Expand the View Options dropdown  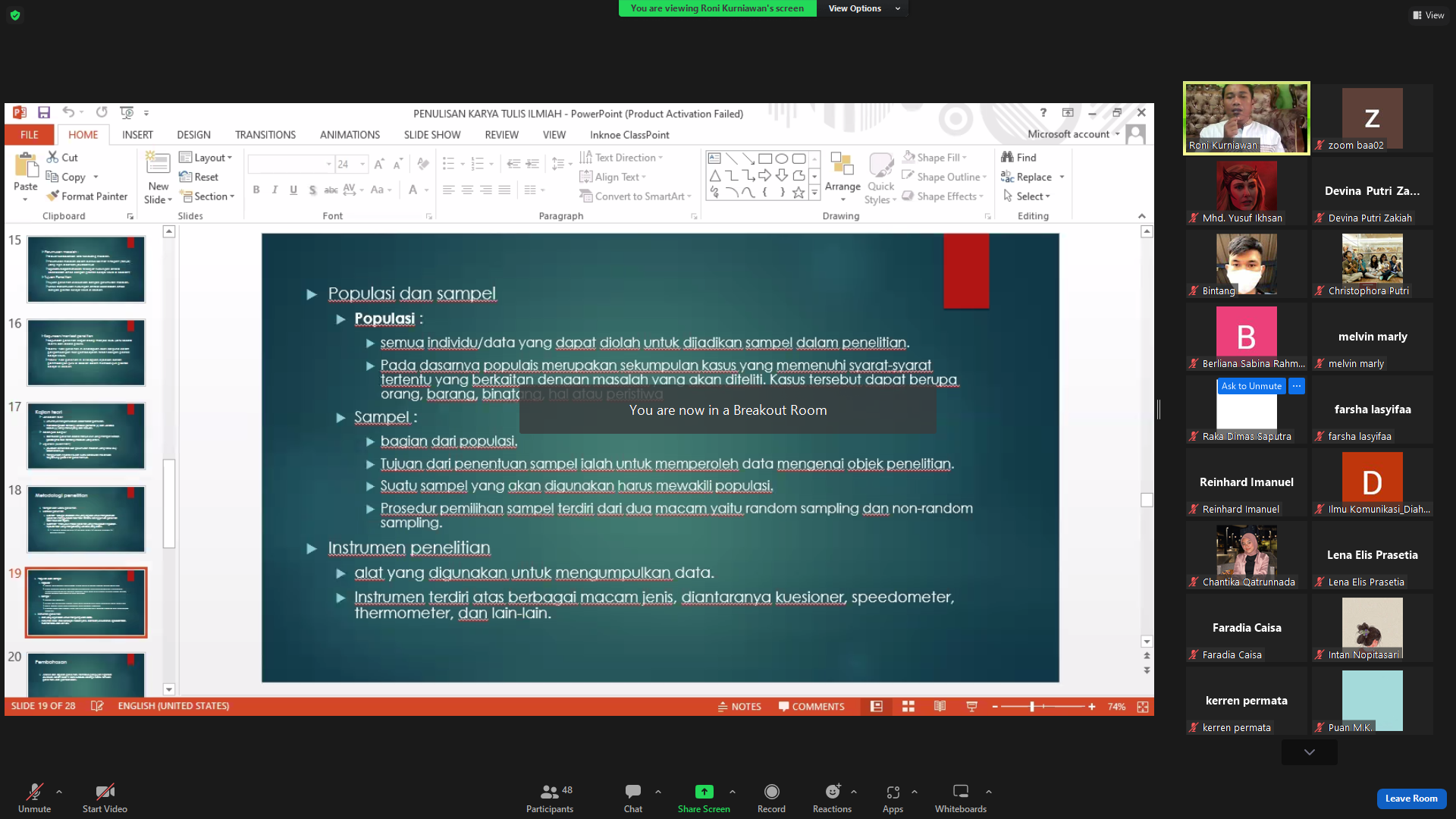(x=864, y=8)
